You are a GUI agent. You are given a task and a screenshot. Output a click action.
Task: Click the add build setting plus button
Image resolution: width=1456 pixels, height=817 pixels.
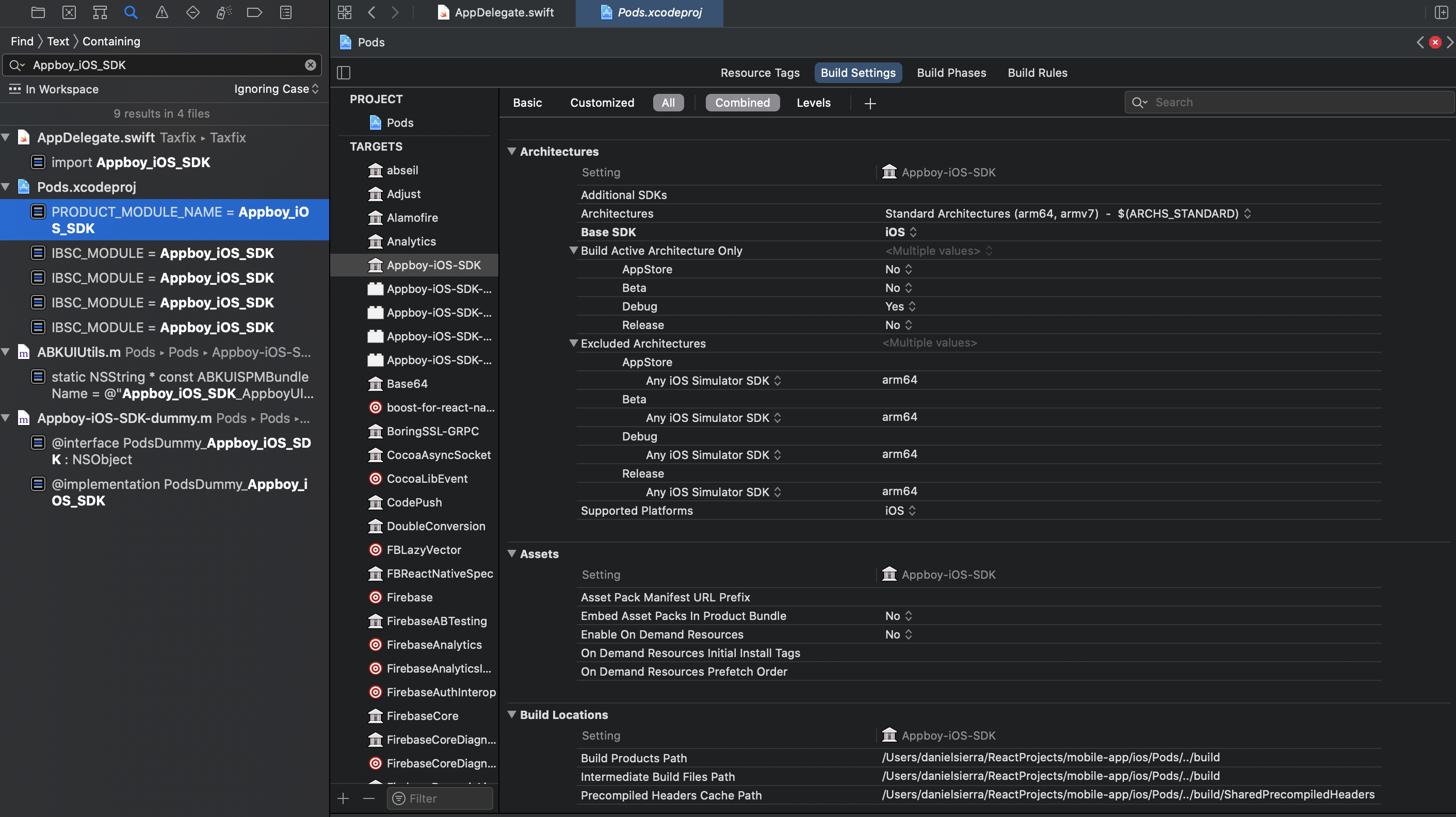(x=870, y=103)
